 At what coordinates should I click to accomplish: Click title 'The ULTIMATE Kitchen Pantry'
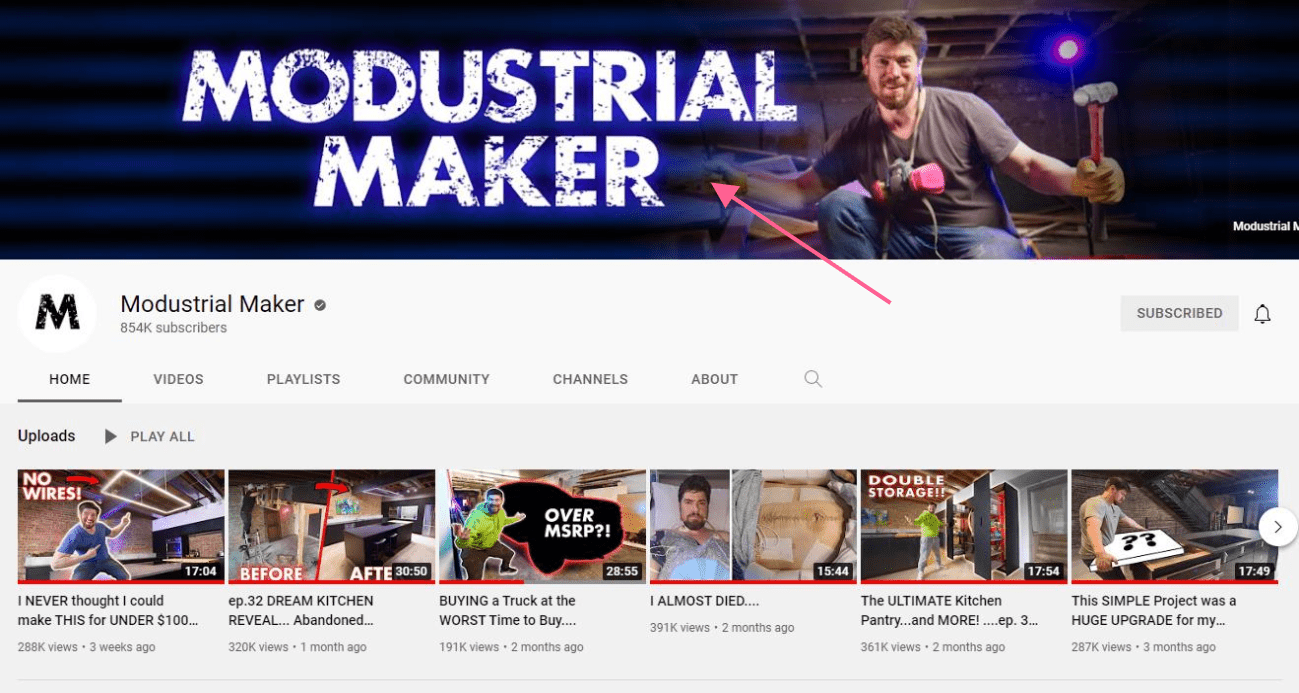coord(949,610)
